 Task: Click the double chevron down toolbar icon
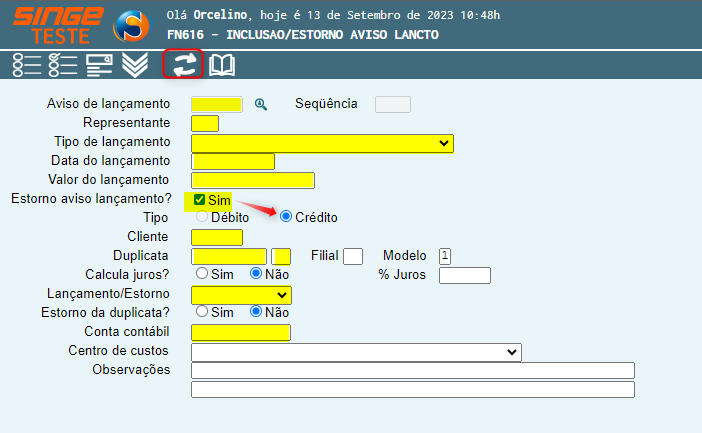(x=135, y=65)
